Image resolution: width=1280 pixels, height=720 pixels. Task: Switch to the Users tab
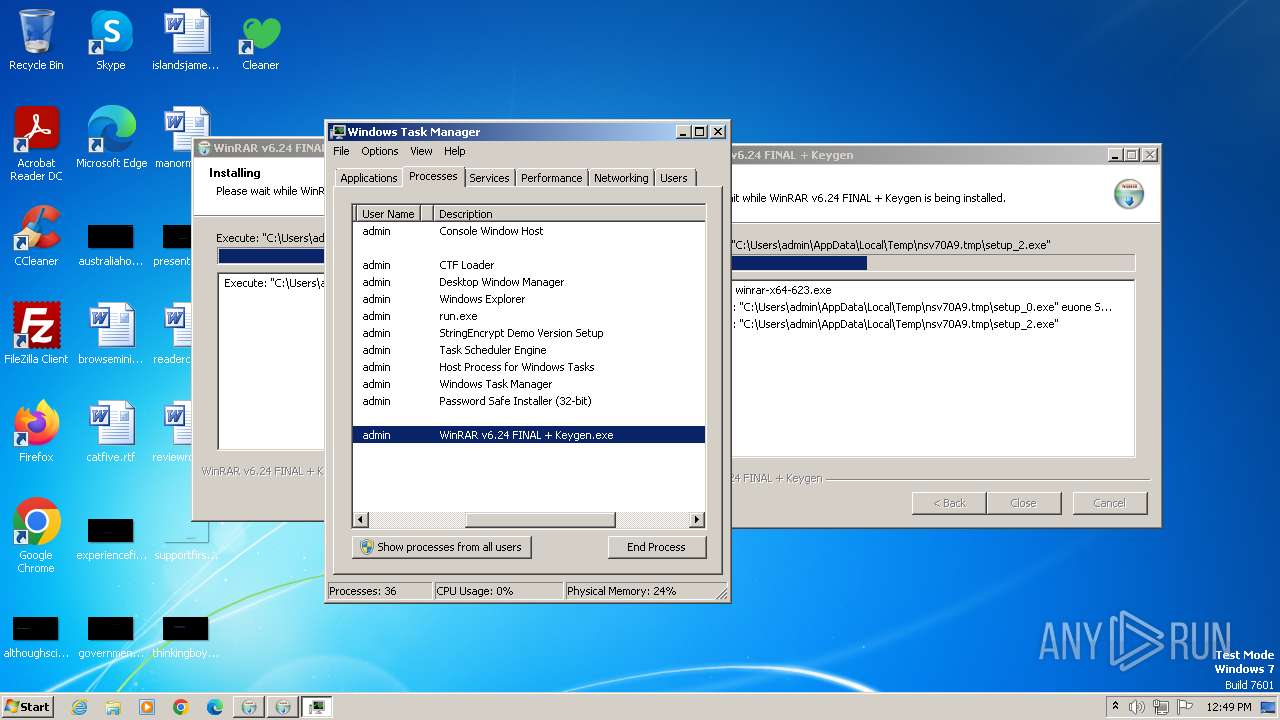click(x=674, y=178)
